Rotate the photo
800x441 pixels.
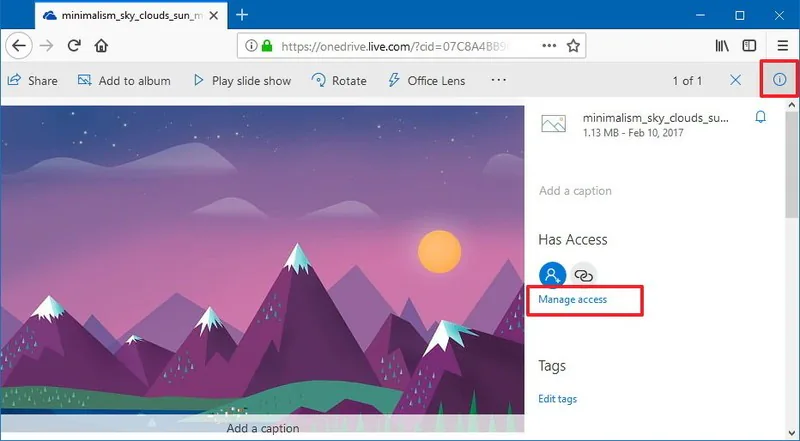[x=339, y=81]
